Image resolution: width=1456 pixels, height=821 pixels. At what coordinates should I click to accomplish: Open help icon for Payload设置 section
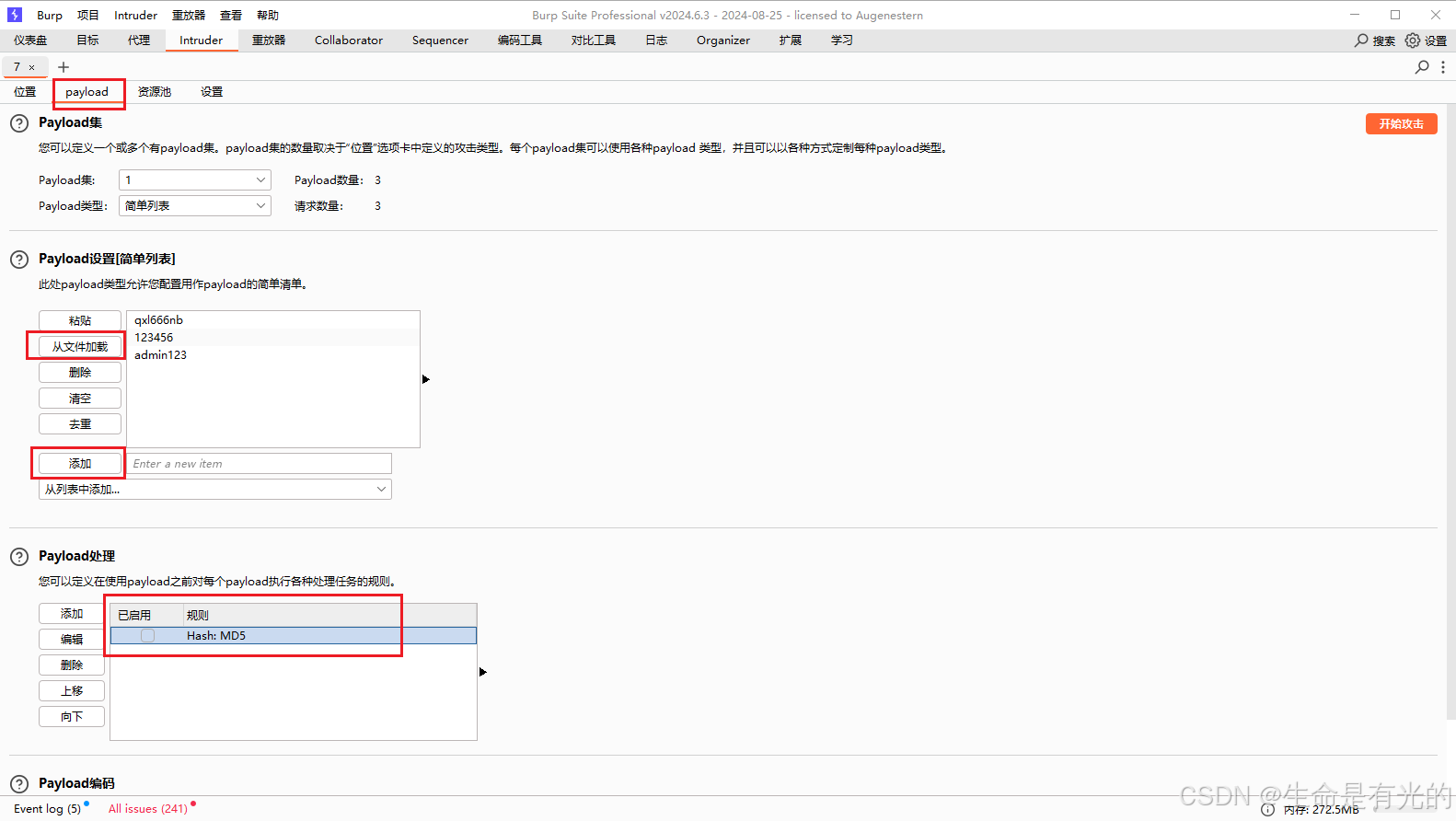point(19,260)
